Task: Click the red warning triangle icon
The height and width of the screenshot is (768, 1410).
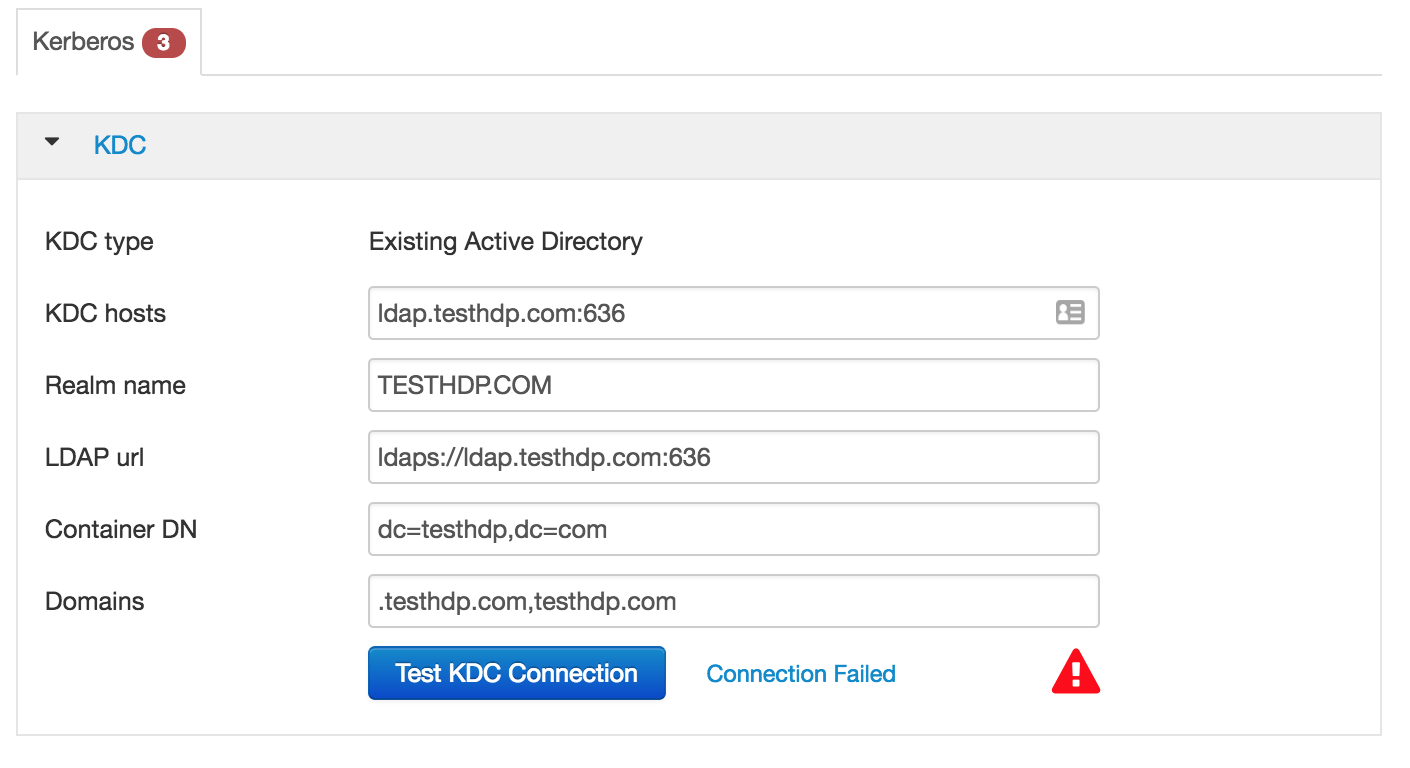Action: 1075,672
